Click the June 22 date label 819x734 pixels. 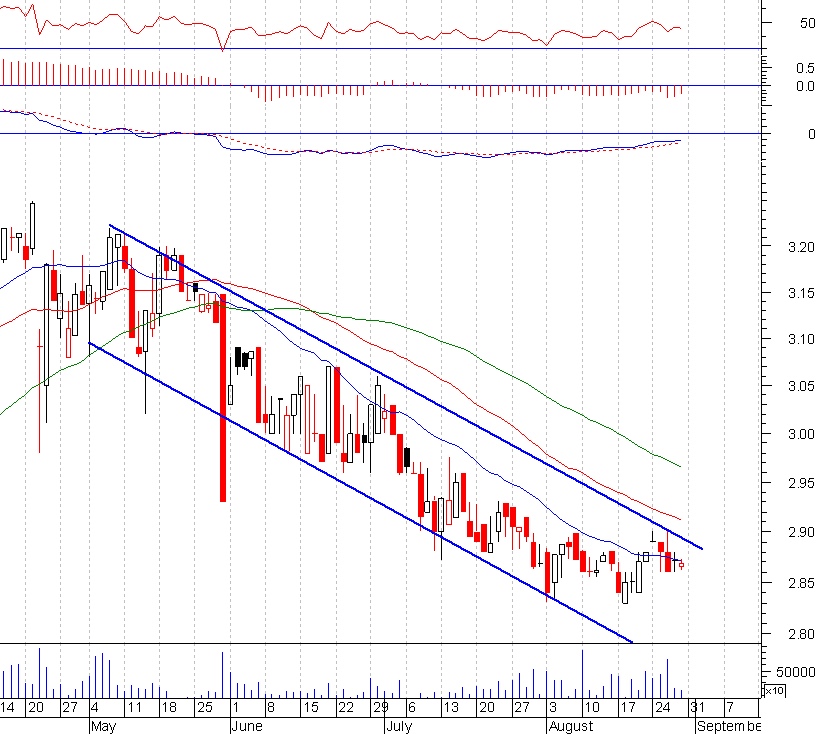point(346,708)
